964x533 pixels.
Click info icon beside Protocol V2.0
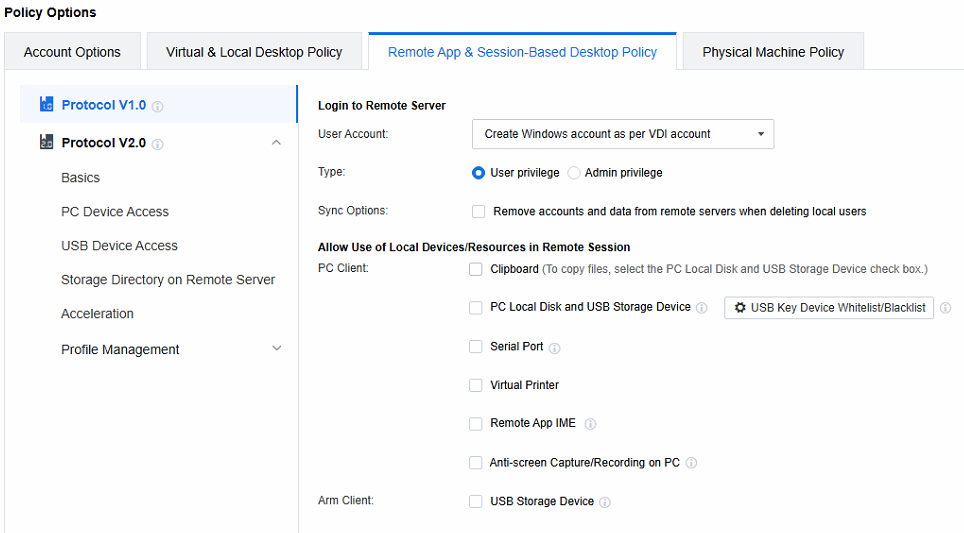tap(158, 144)
